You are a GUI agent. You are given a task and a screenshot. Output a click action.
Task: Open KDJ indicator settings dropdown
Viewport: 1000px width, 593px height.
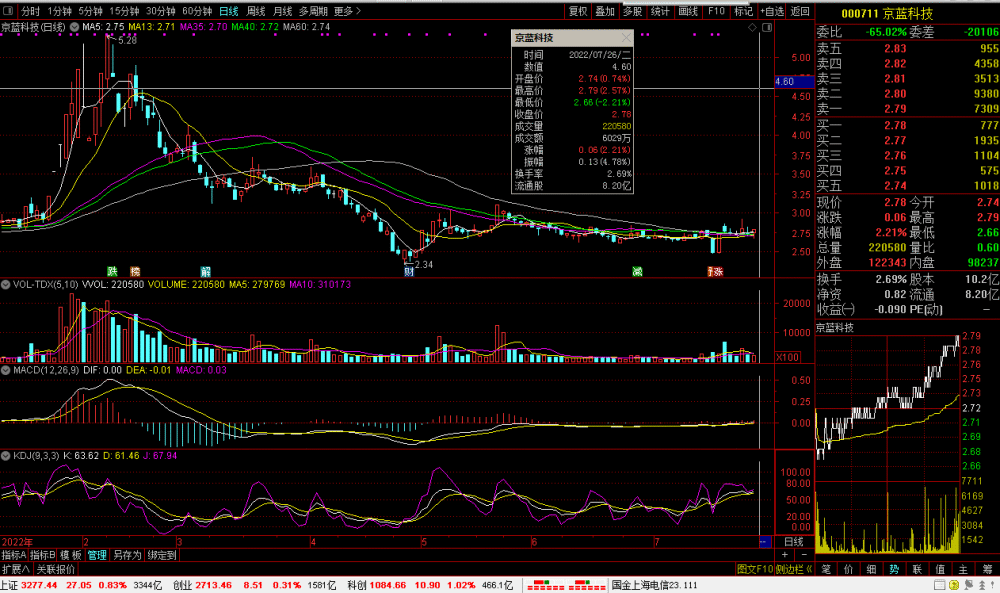[x=6, y=456]
